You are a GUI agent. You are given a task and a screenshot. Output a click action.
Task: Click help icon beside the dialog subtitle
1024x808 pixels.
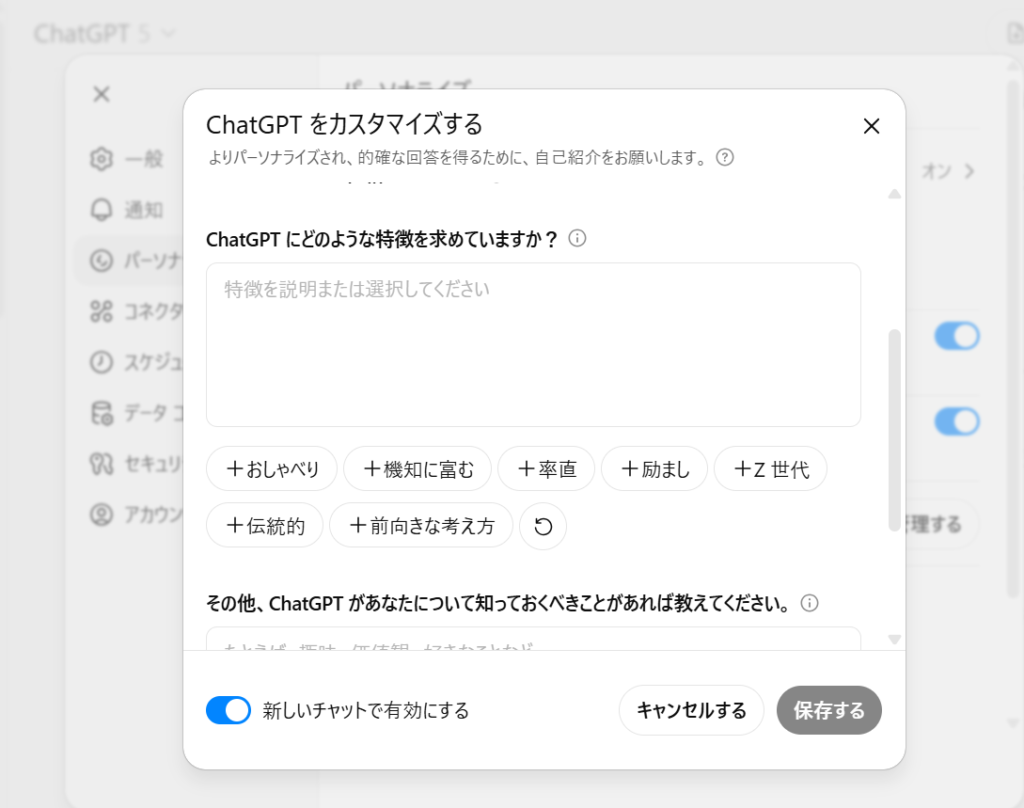(726, 157)
